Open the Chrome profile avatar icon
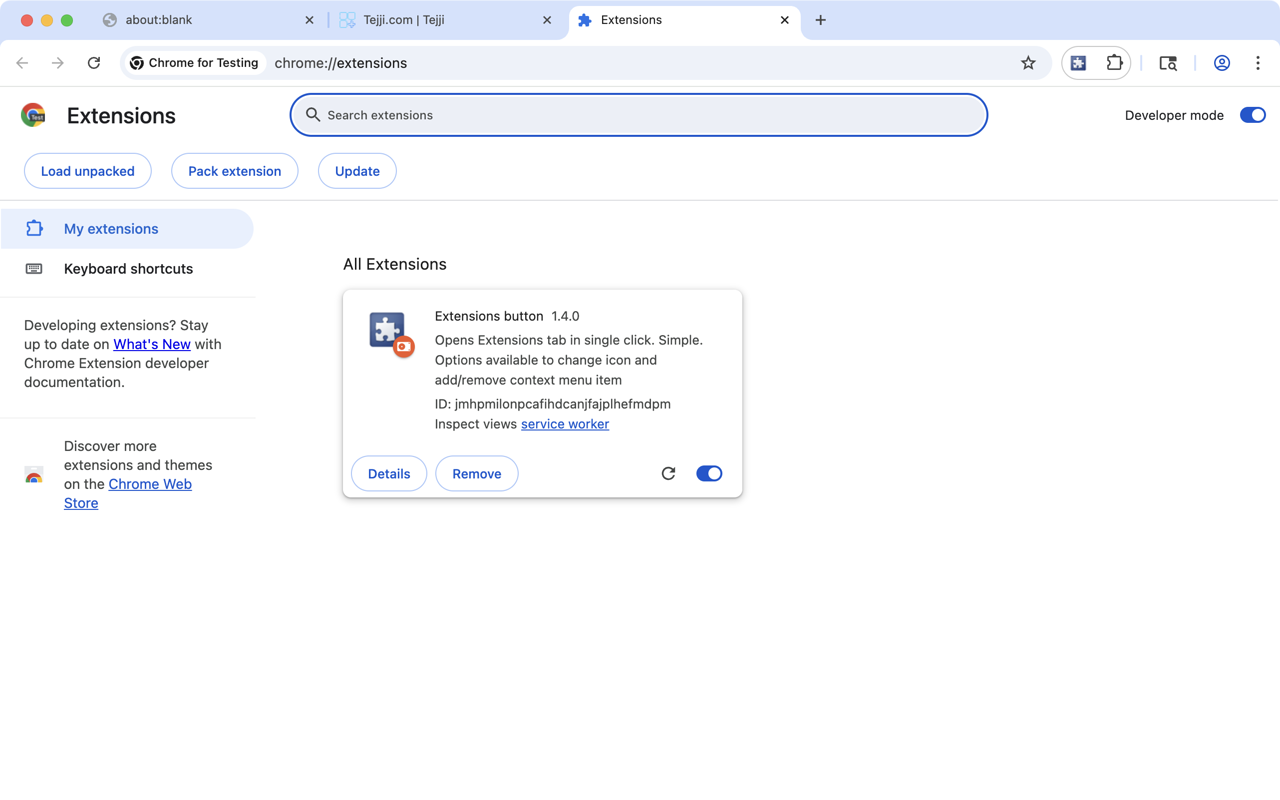The image size is (1280, 800). (1221, 62)
